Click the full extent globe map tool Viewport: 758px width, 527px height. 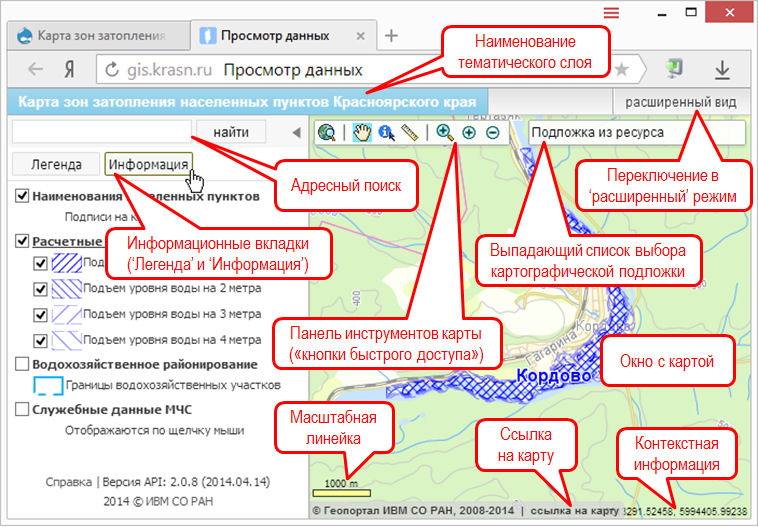pos(327,132)
